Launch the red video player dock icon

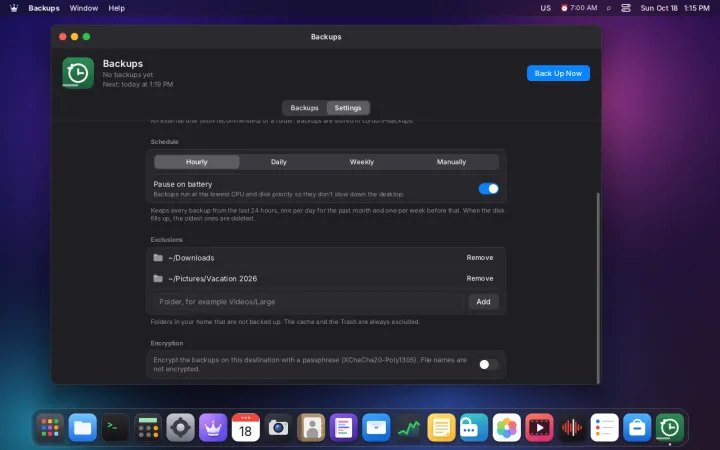(539, 428)
